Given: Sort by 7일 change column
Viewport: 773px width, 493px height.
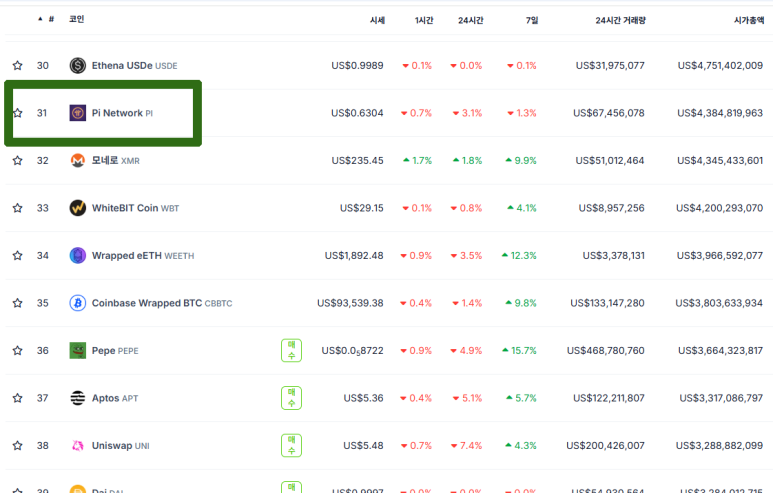Looking at the screenshot, I should coord(532,20).
